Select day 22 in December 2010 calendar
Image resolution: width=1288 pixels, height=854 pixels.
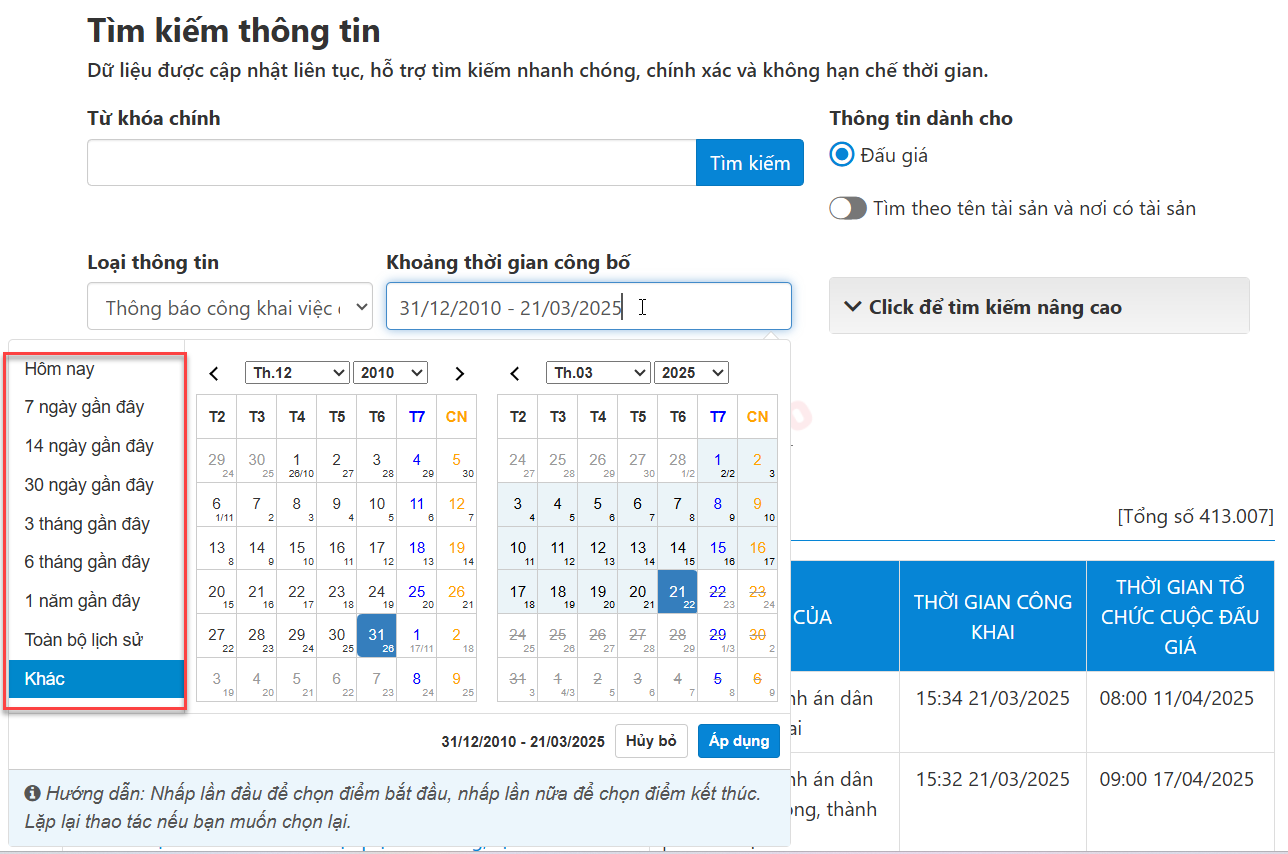click(297, 592)
